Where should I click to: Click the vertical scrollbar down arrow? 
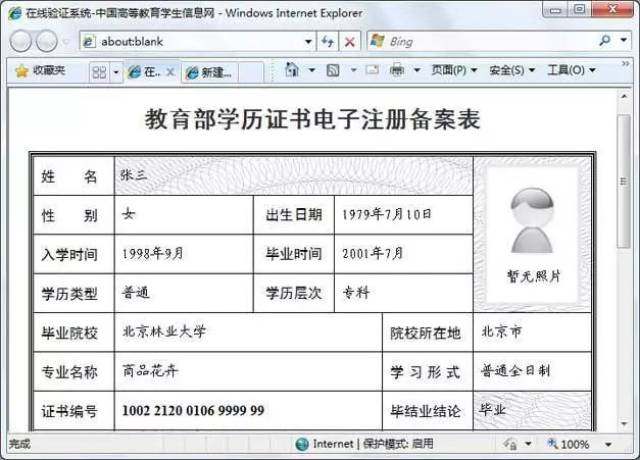tap(624, 424)
